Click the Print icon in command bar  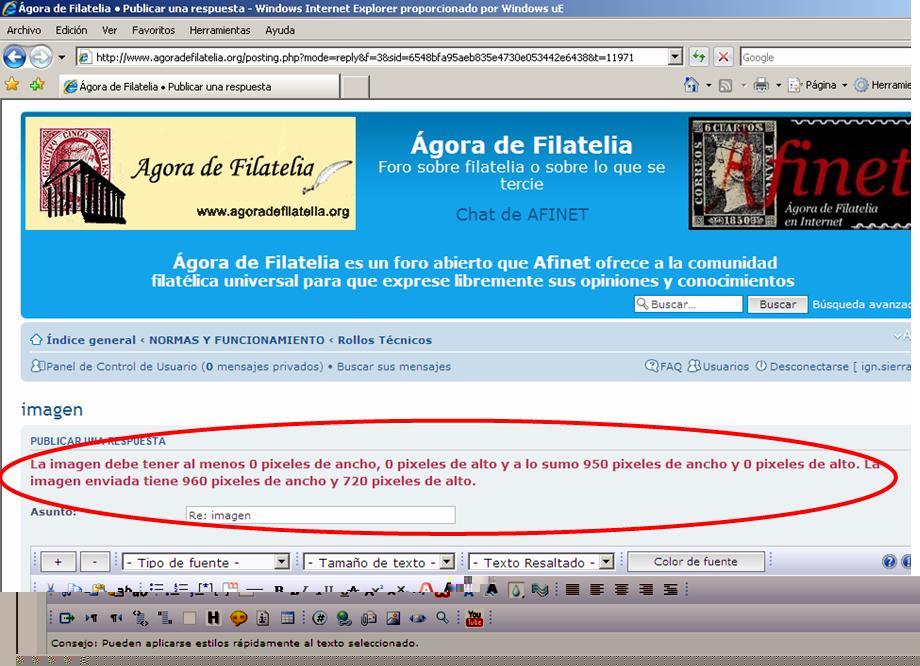(761, 85)
